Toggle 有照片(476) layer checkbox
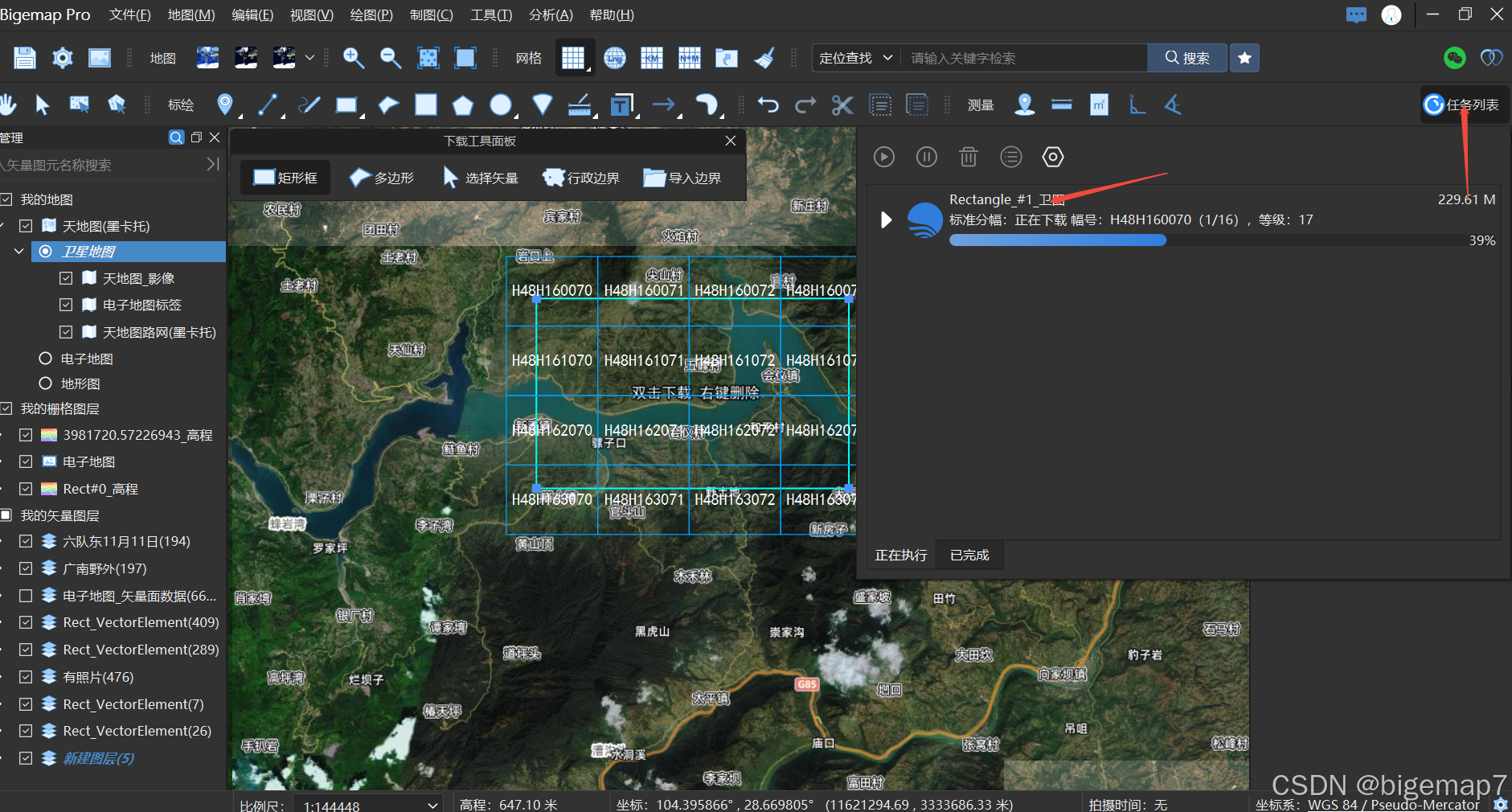The image size is (1512, 812). click(26, 677)
